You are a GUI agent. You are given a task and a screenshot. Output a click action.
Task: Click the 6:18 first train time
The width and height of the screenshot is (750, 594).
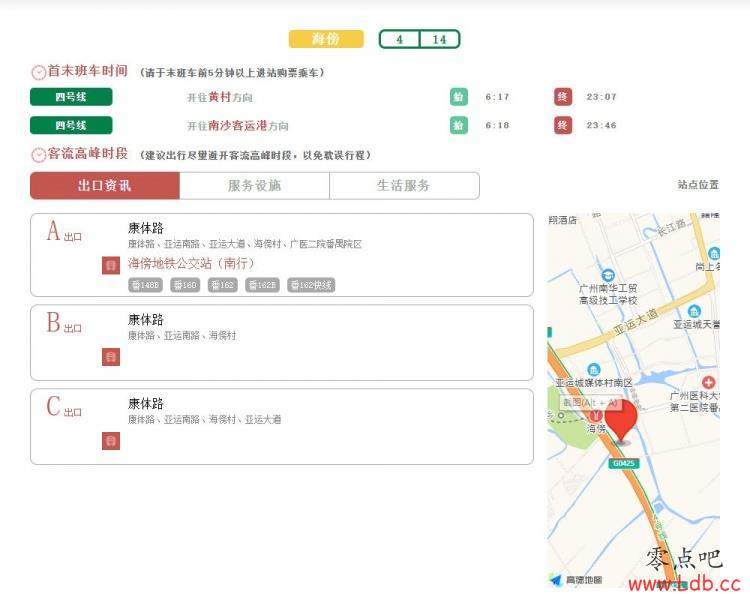497,125
